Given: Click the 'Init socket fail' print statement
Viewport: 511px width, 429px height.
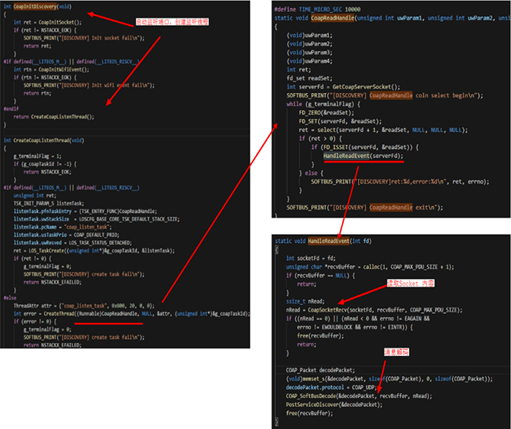Looking at the screenshot, I should (84, 38).
